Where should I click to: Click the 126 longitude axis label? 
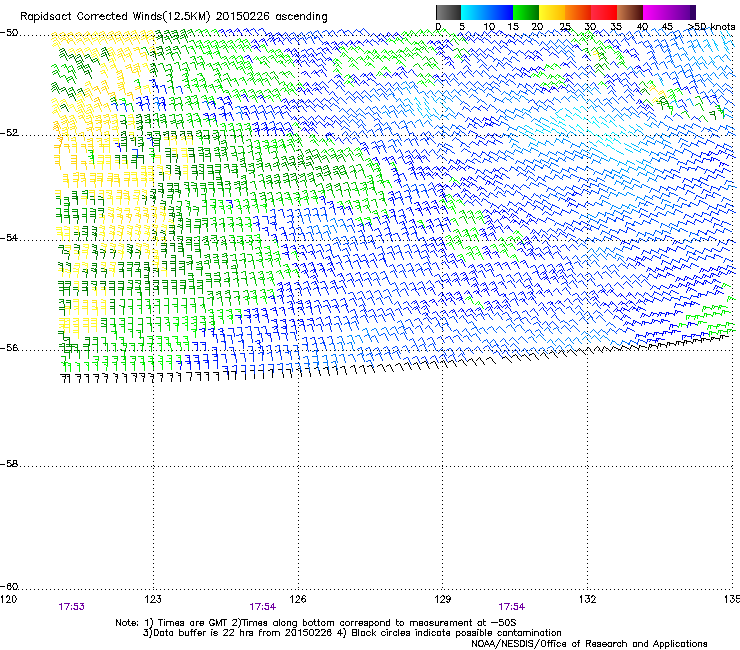pyautogui.click(x=298, y=599)
